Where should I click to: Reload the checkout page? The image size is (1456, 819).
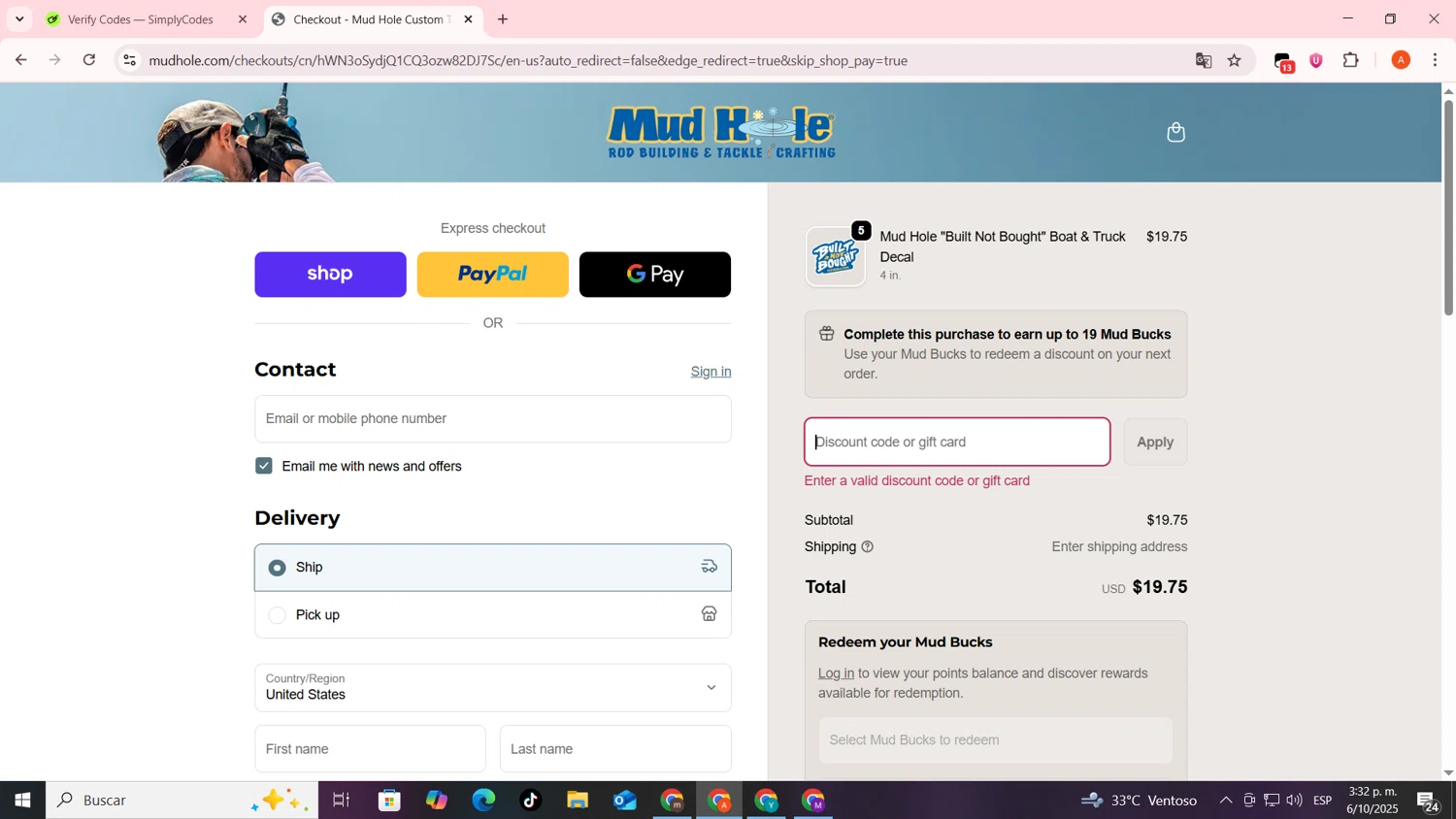tap(89, 60)
